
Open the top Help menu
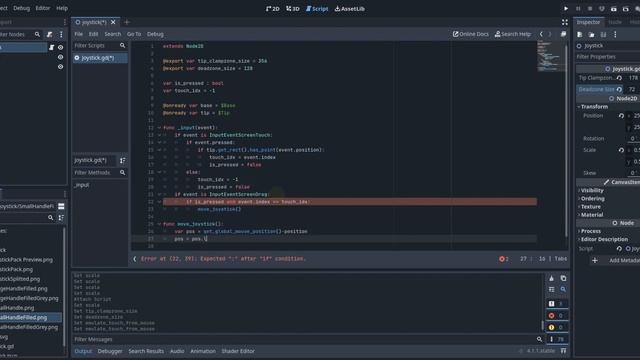[62, 8]
